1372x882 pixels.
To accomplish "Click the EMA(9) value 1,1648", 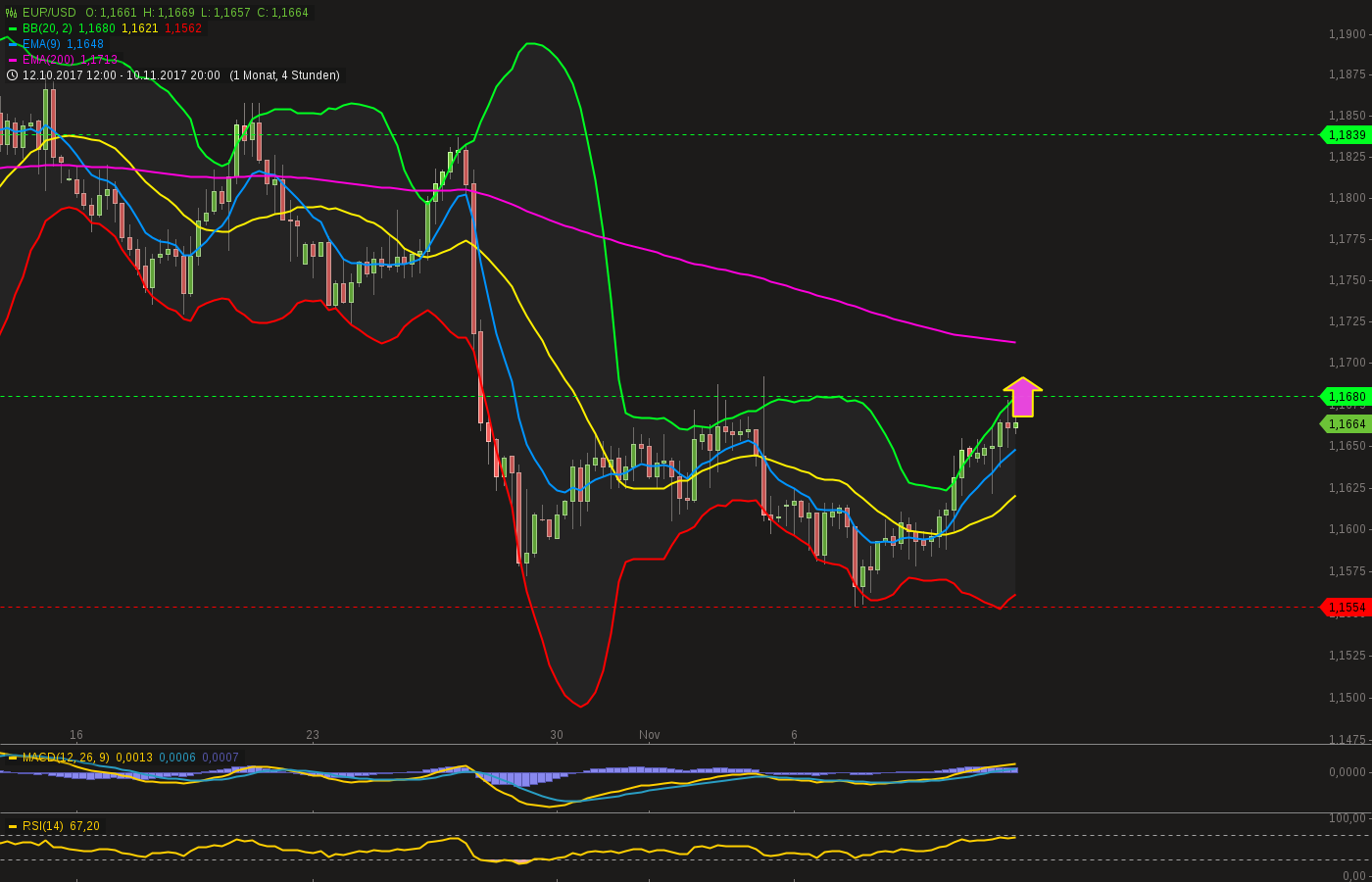I will pyautogui.click(x=85, y=44).
